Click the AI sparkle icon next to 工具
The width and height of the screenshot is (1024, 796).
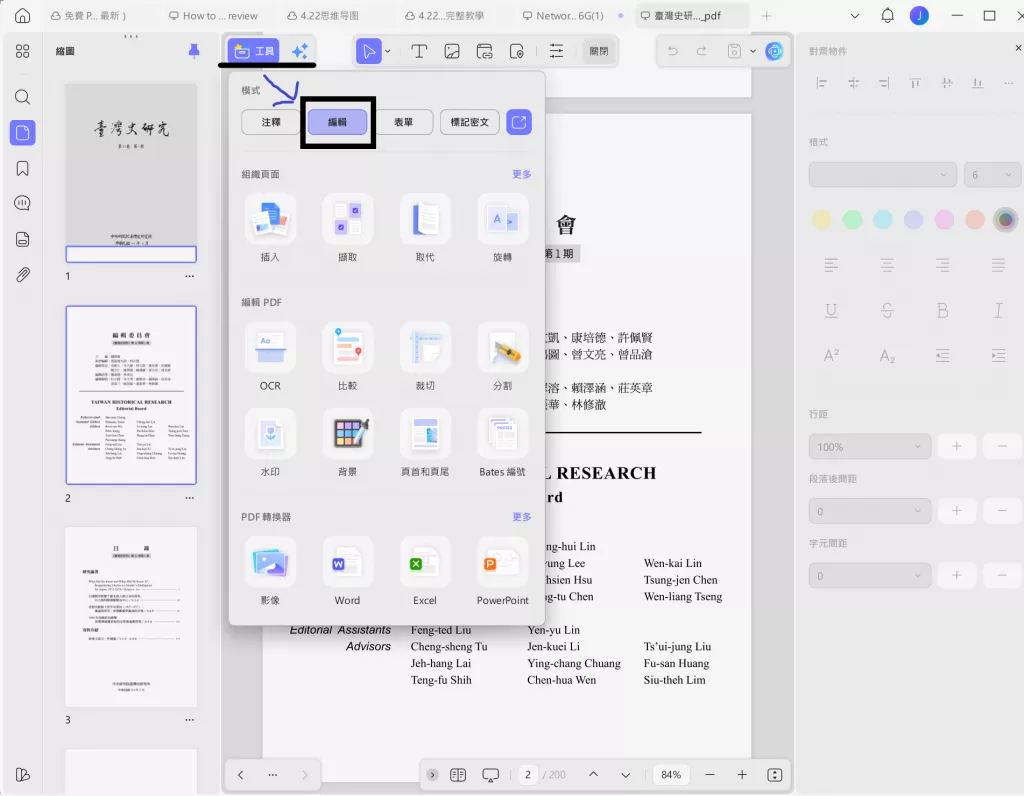click(300, 51)
